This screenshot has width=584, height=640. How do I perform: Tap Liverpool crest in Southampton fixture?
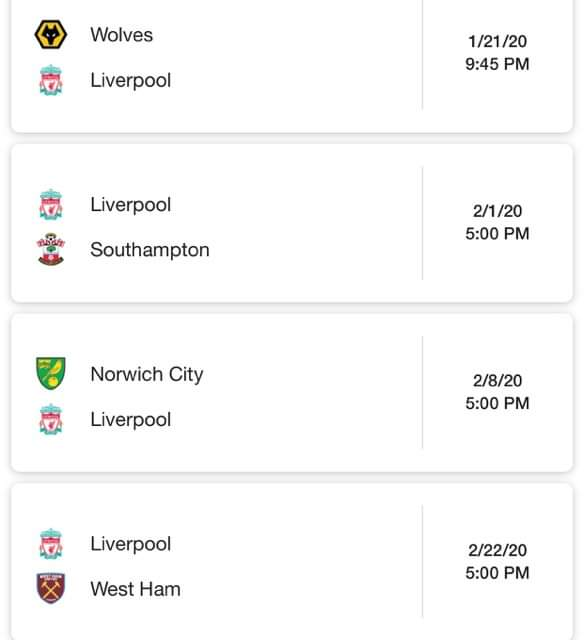pyautogui.click(x=51, y=204)
